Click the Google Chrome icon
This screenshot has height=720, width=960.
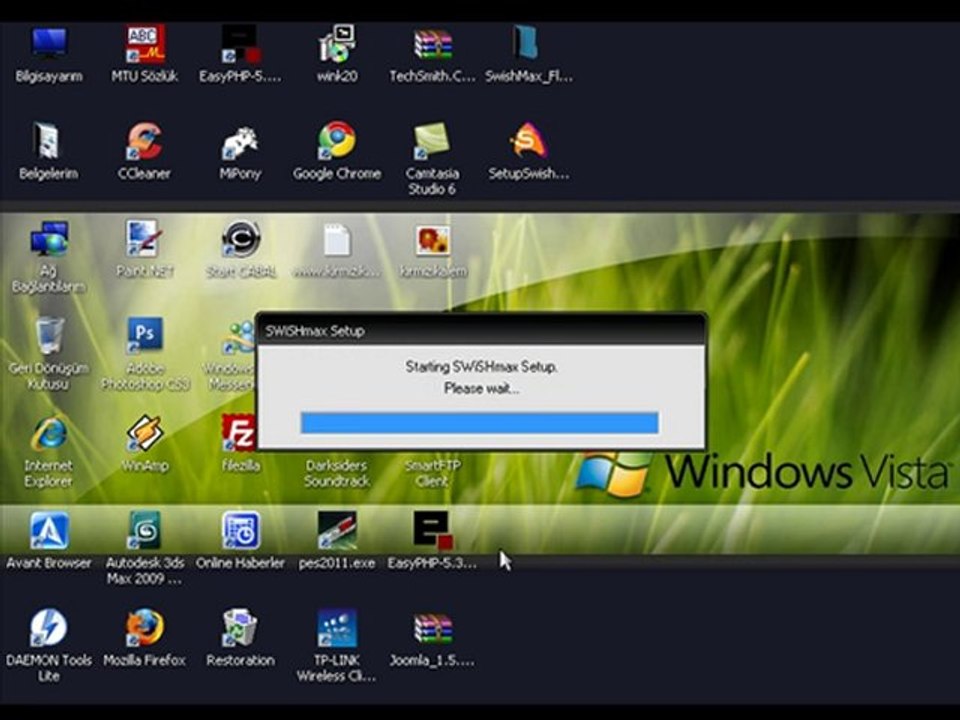[x=337, y=141]
